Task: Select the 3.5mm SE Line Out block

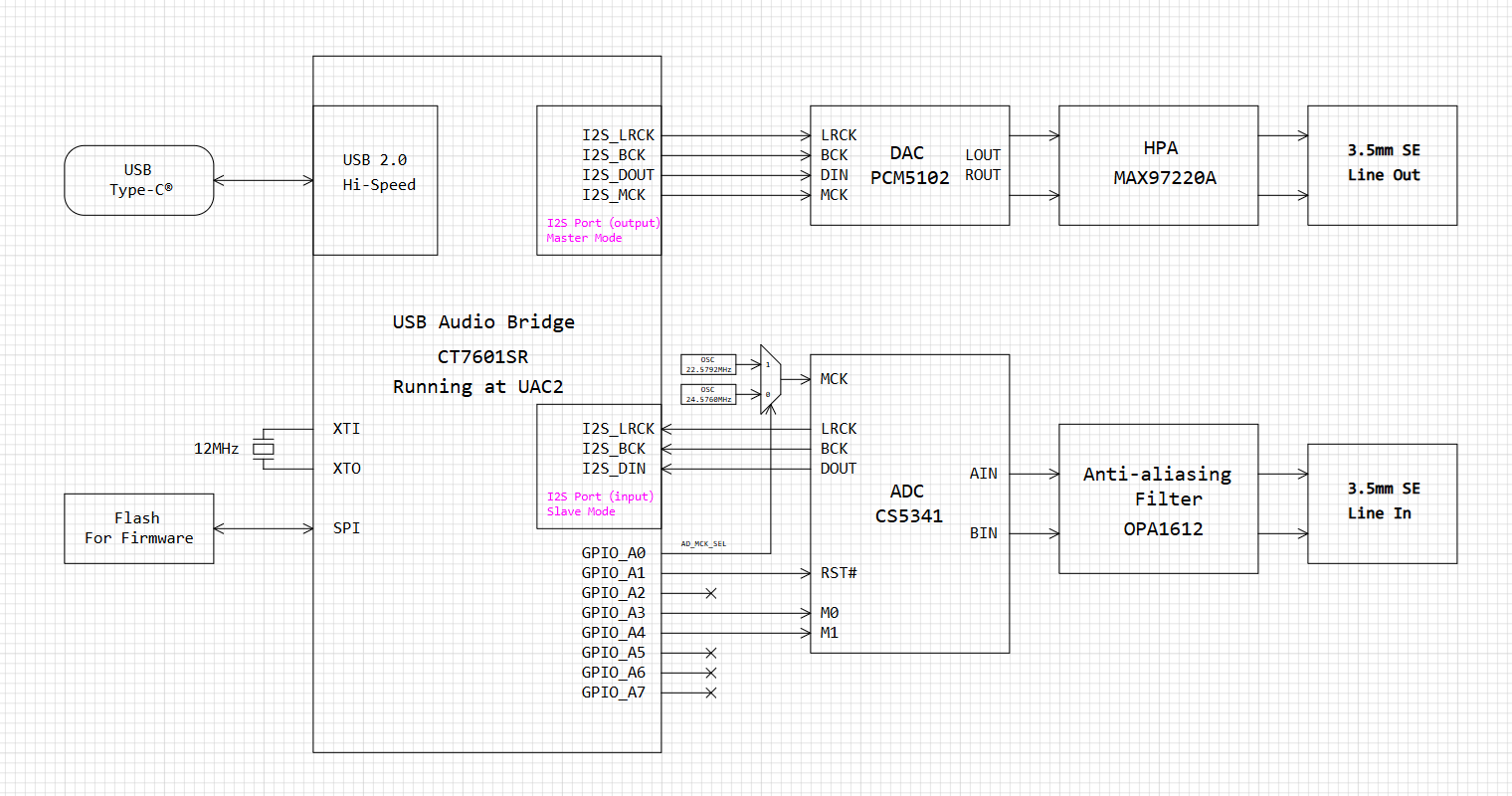Action: pos(1383,165)
